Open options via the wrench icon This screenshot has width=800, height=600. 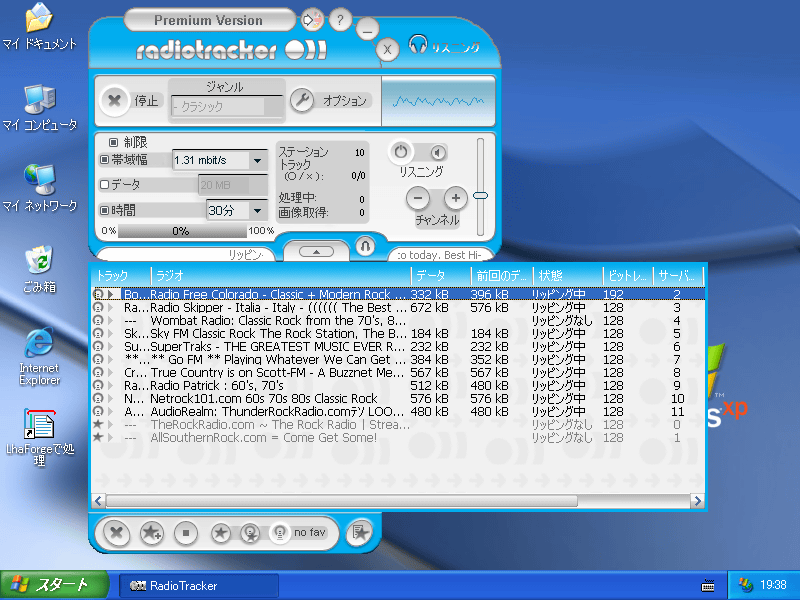coord(302,101)
